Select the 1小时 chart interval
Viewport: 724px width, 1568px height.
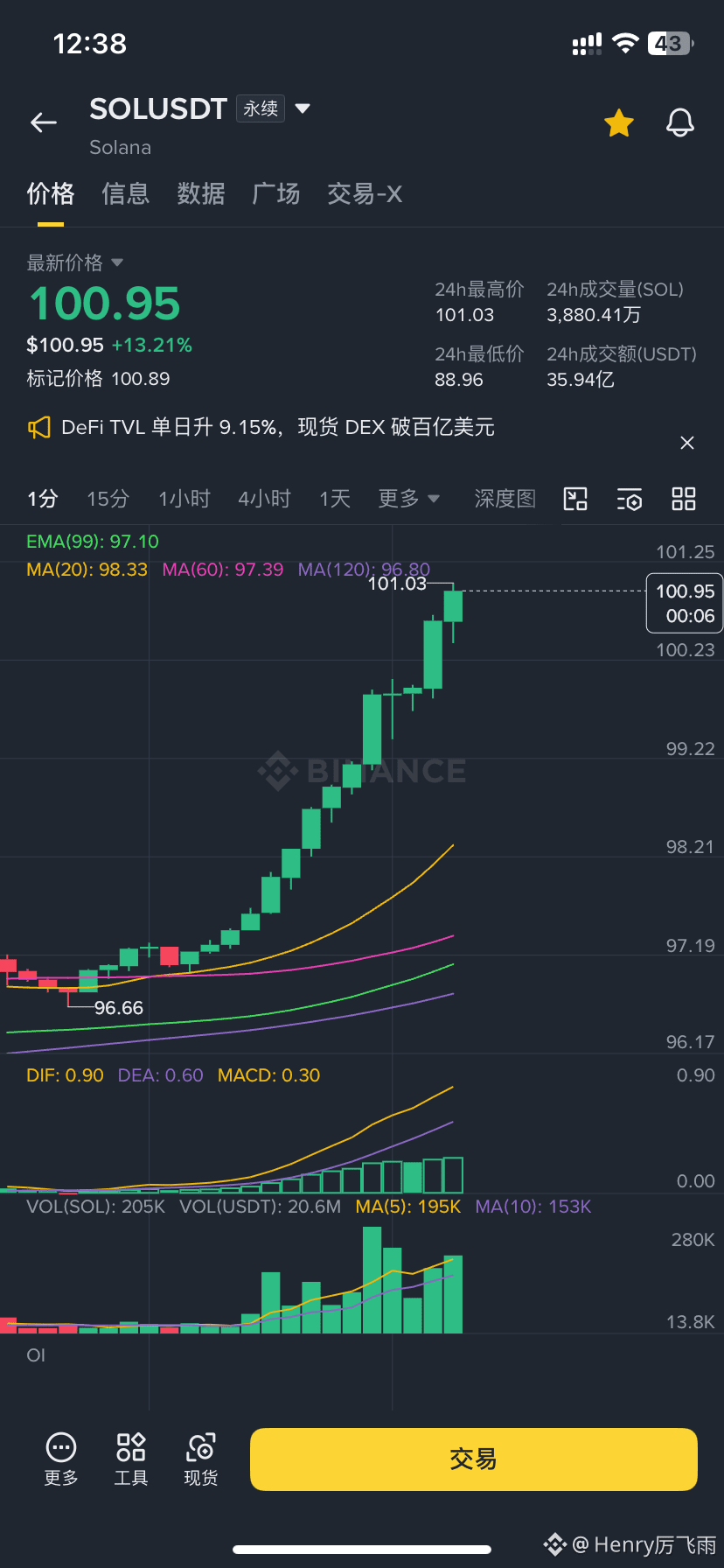point(184,499)
